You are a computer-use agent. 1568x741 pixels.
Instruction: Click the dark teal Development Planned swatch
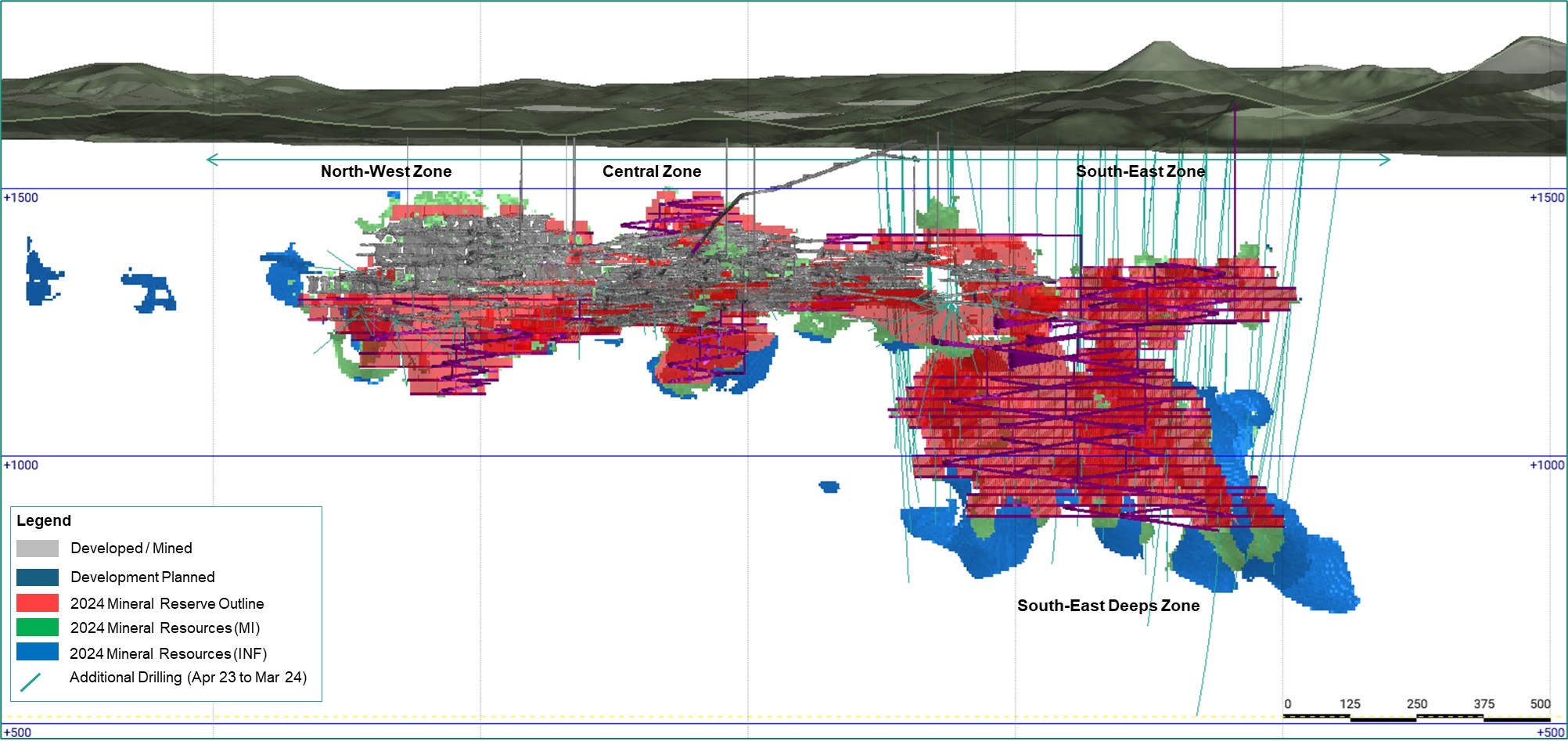click(x=36, y=577)
